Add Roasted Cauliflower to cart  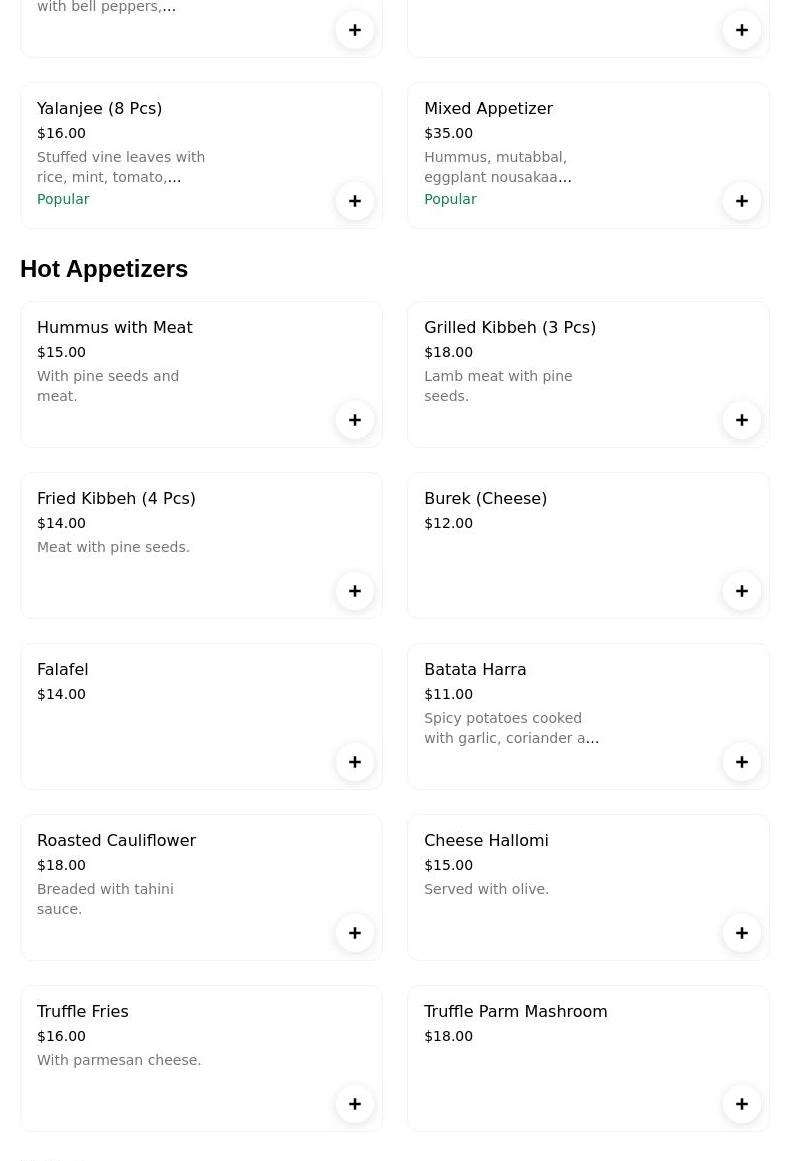[355, 933]
